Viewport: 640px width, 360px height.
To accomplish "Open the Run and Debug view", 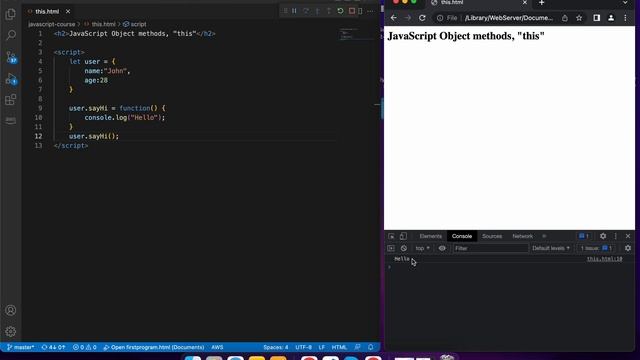I will 11,79.
